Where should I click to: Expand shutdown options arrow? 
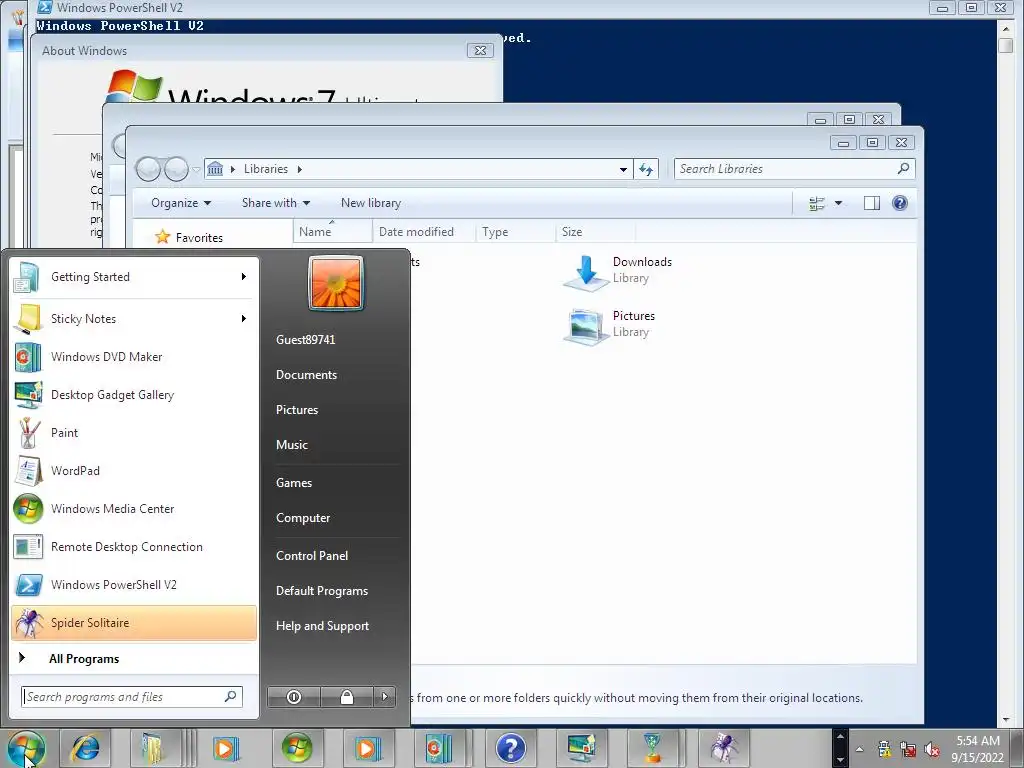pos(385,697)
